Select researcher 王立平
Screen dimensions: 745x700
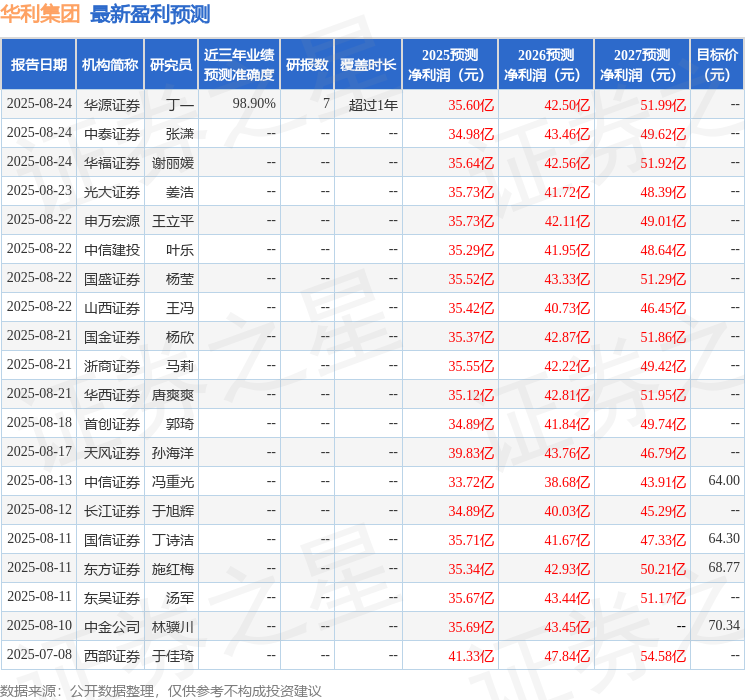point(173,221)
